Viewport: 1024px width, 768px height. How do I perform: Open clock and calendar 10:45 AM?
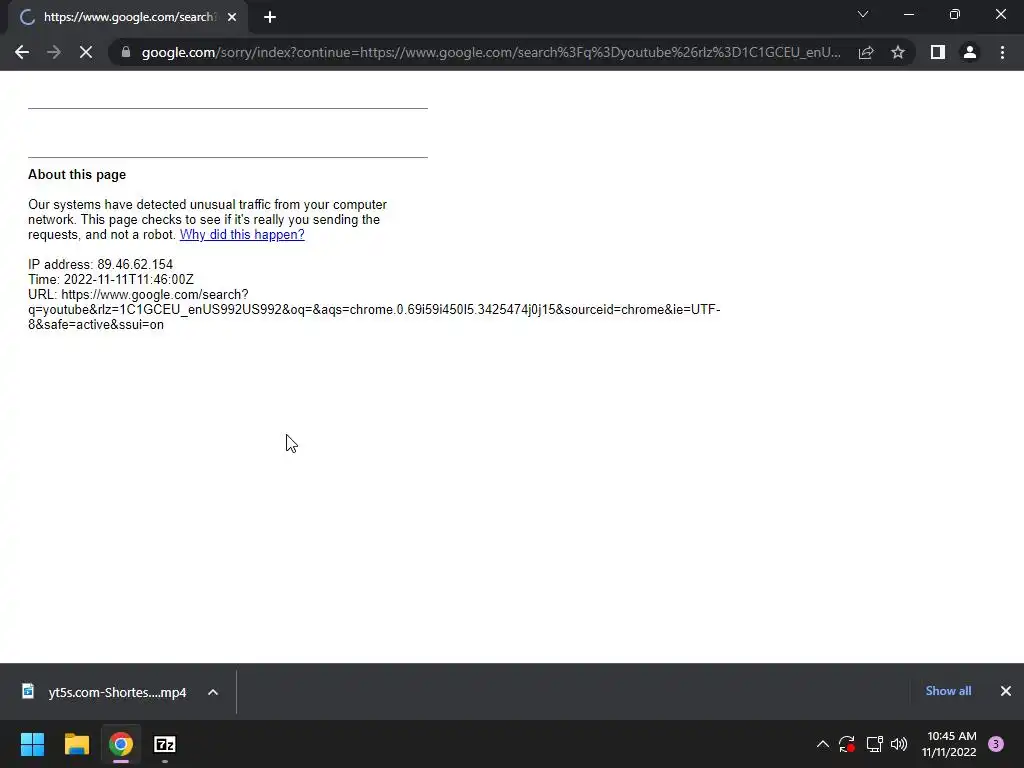(949, 744)
